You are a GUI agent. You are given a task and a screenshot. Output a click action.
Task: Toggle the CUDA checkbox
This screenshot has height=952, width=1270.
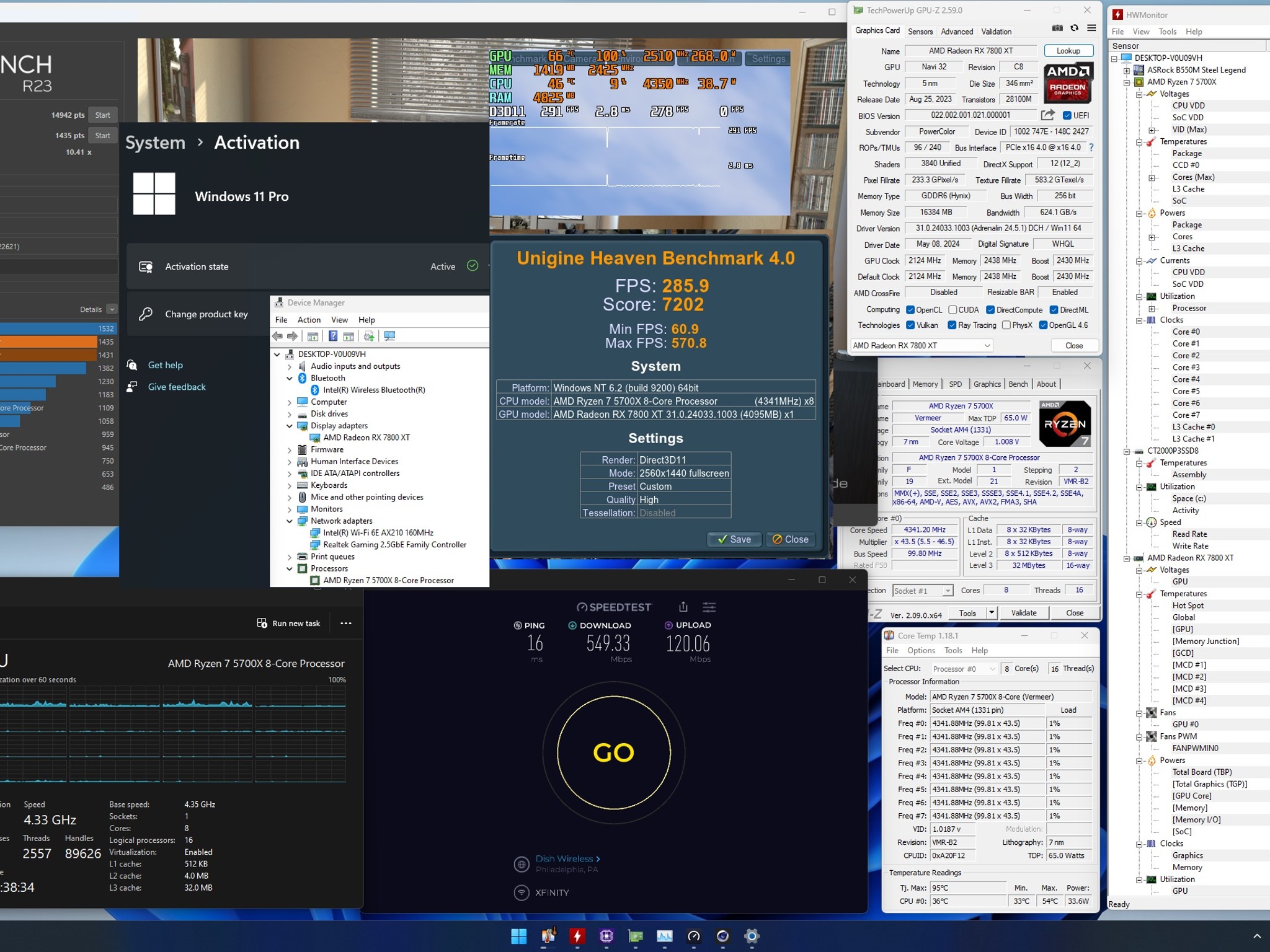tap(952, 310)
